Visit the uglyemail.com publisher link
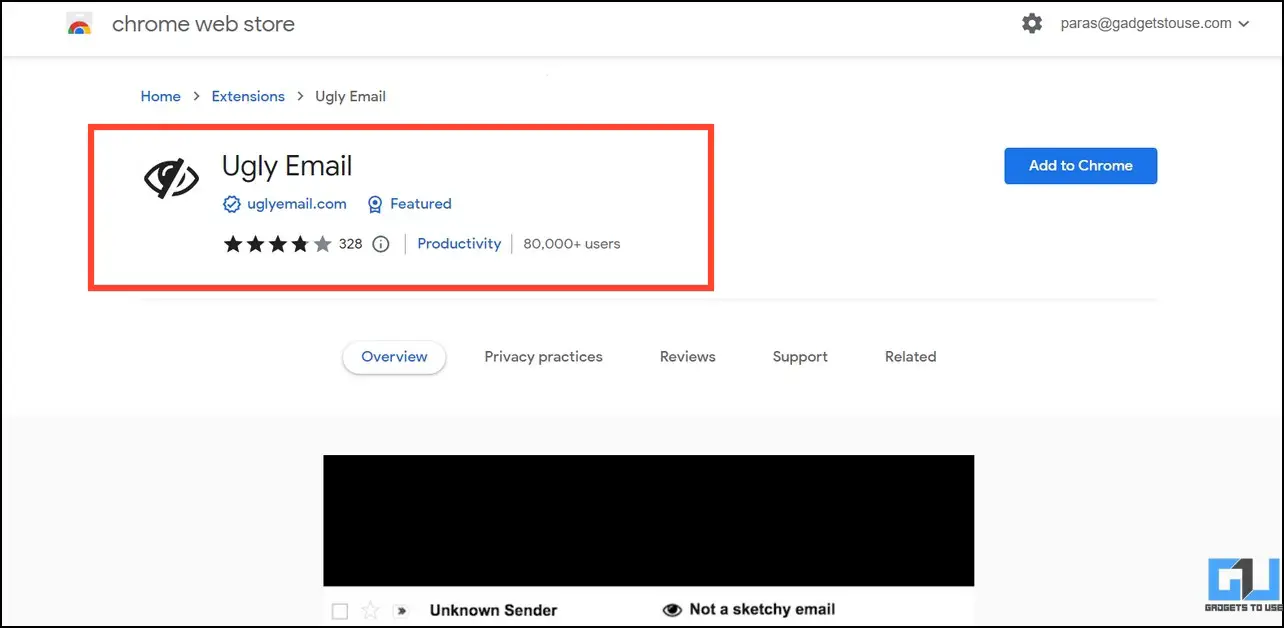This screenshot has width=1284, height=628. pos(297,204)
